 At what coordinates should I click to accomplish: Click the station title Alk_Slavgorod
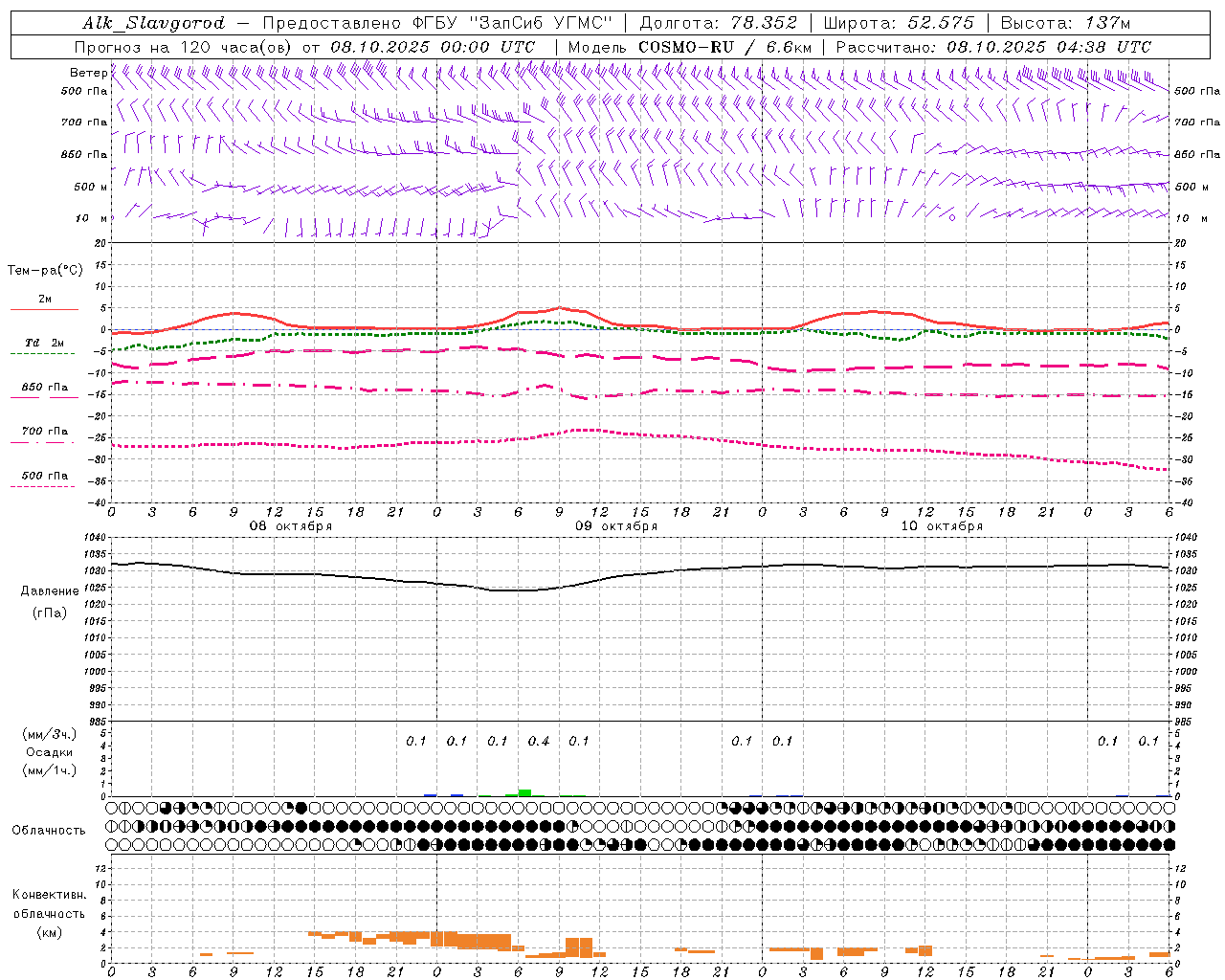[x=154, y=23]
